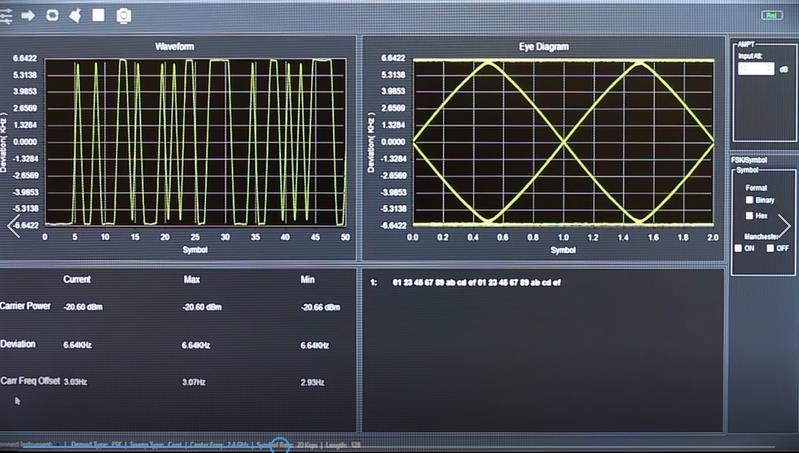
Task: Click the continuous sweep loop icon
Action: [51, 15]
